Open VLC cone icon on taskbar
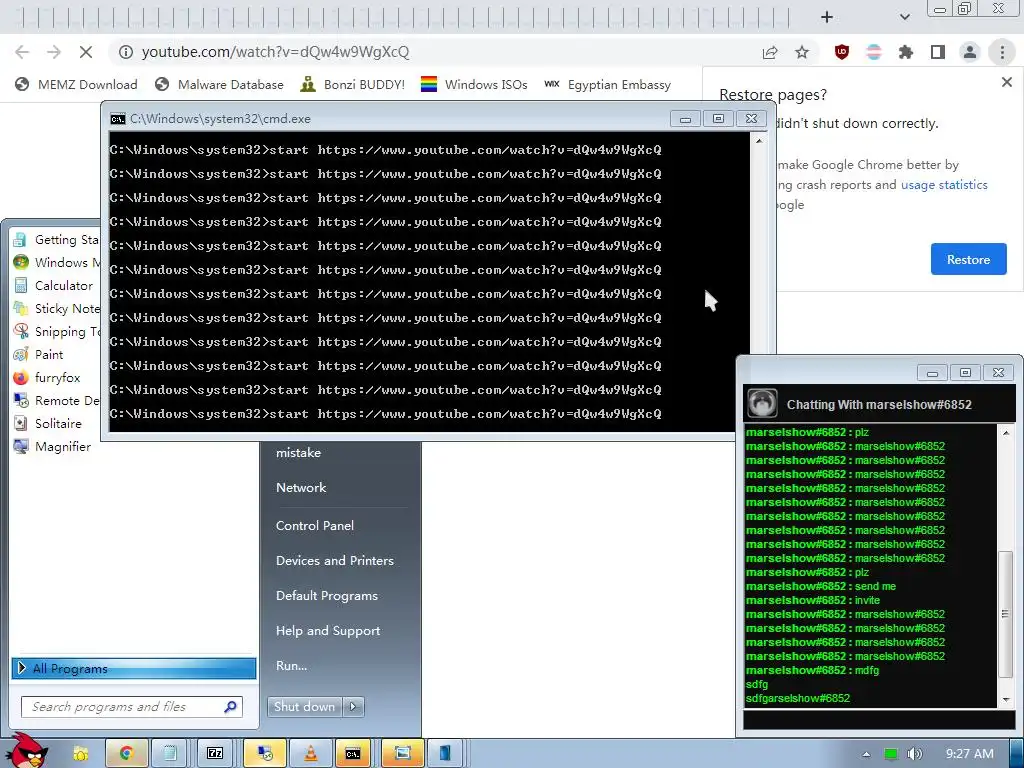The image size is (1024, 768). (311, 754)
